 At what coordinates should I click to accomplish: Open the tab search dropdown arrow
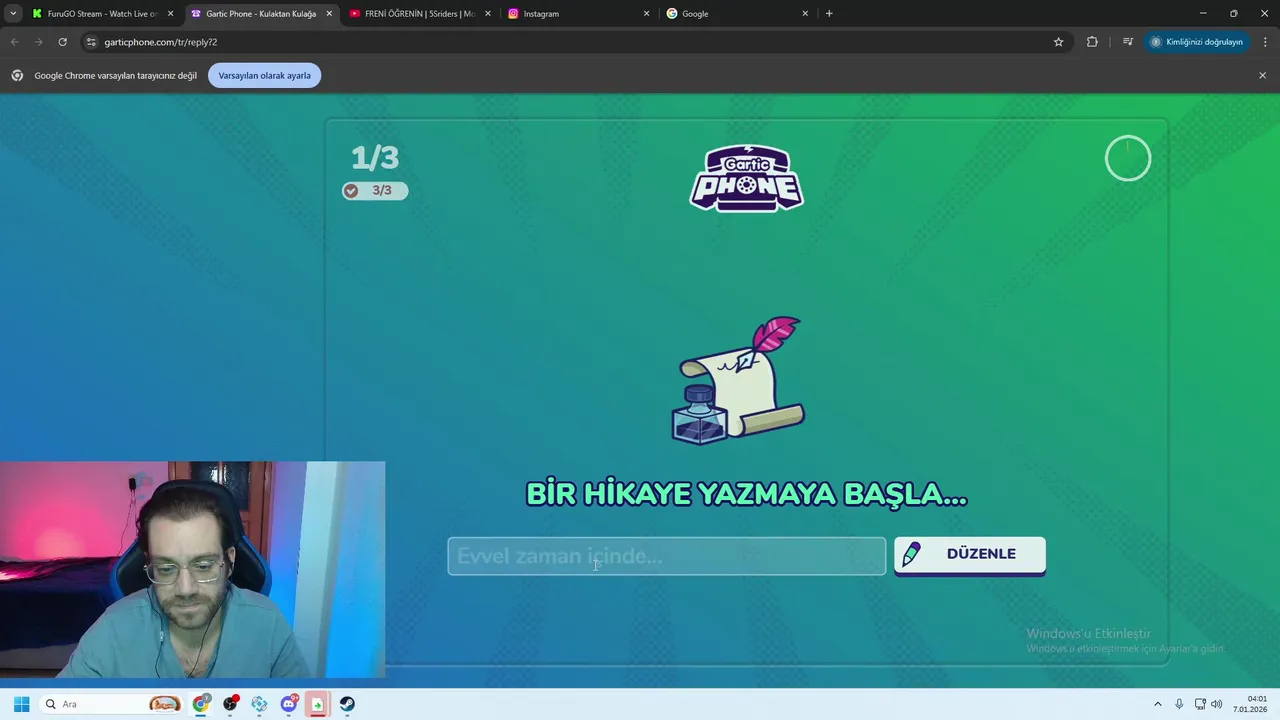pos(13,14)
